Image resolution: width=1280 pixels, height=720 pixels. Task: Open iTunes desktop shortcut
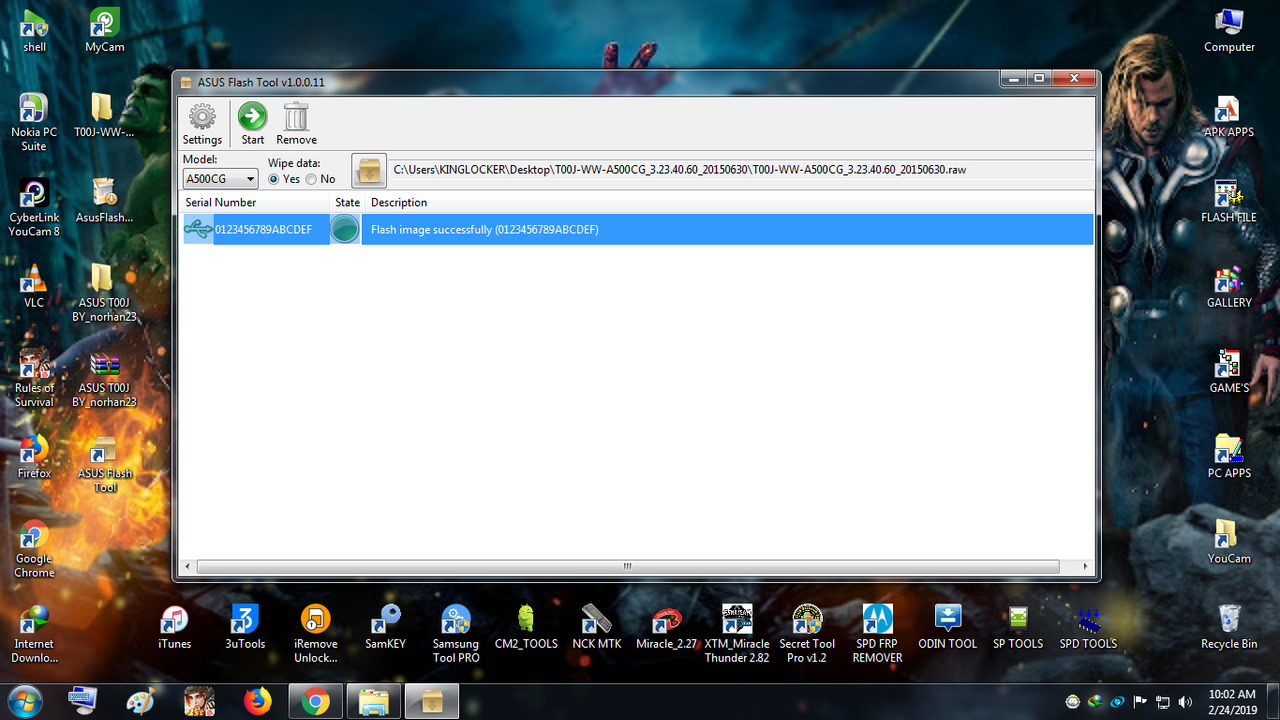(175, 627)
